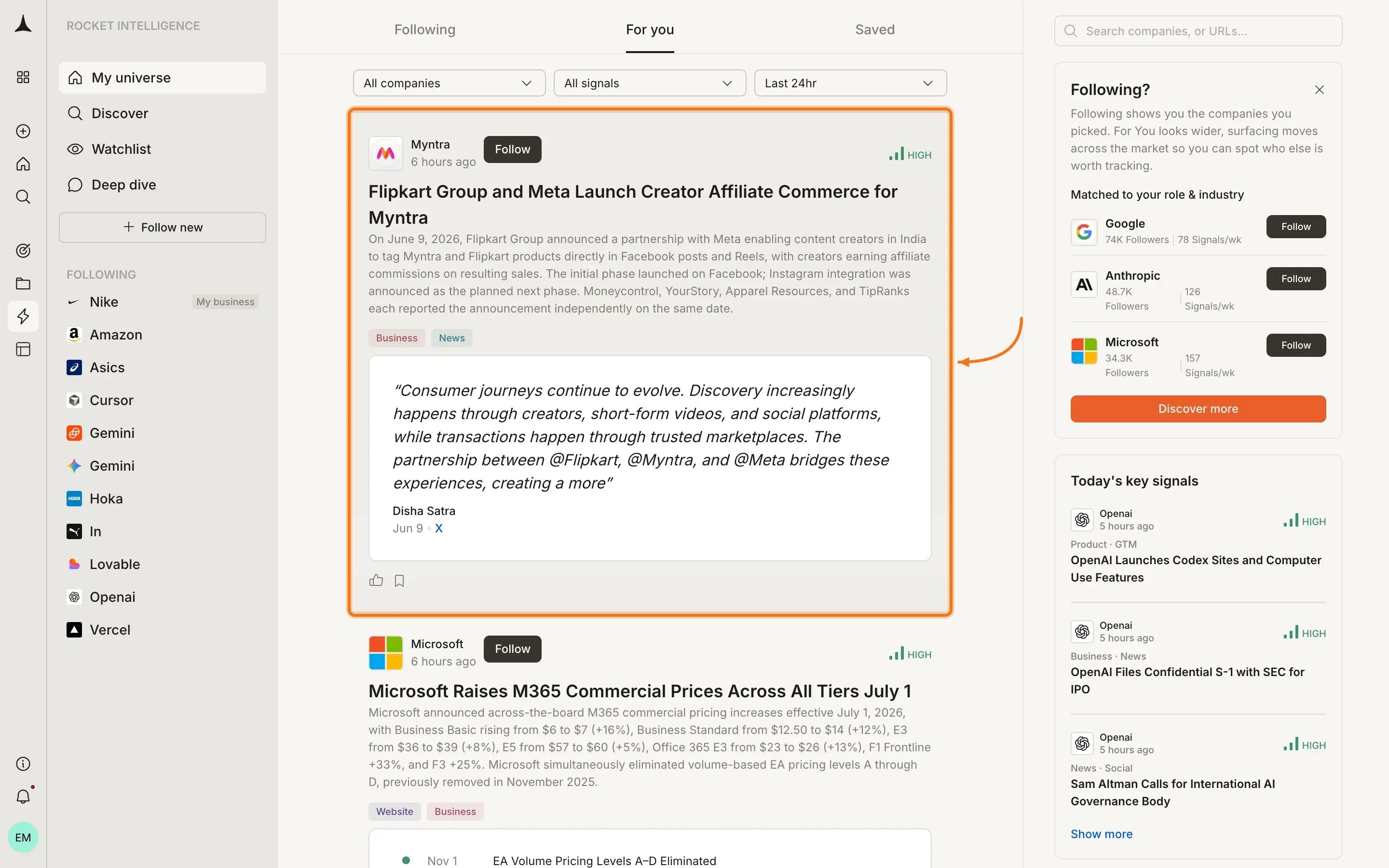Select the In company in Following list
Viewport: 1389px width, 868px height.
coord(163,531)
